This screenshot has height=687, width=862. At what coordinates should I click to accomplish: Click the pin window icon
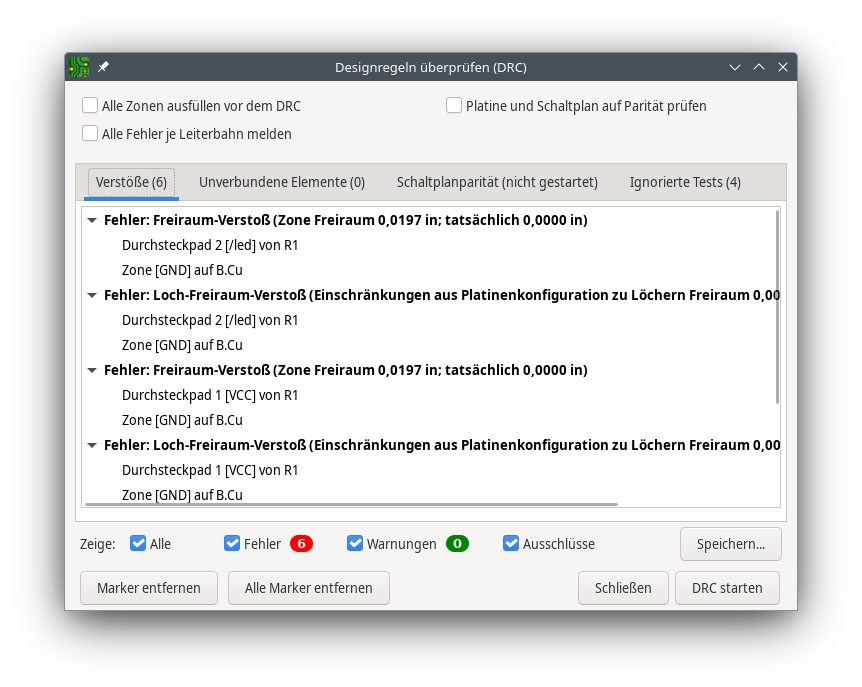pyautogui.click(x=103, y=67)
